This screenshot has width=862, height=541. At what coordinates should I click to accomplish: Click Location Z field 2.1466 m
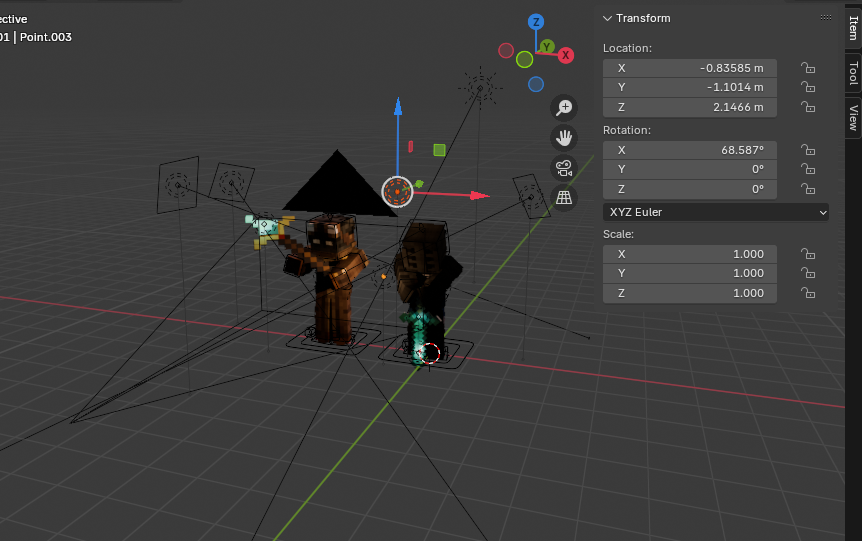pos(690,107)
